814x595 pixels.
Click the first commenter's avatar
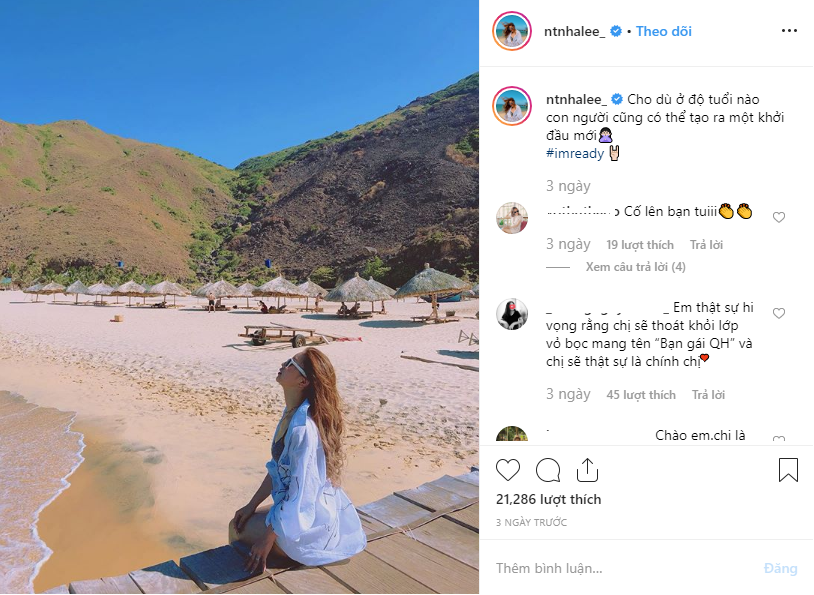pyautogui.click(x=511, y=217)
